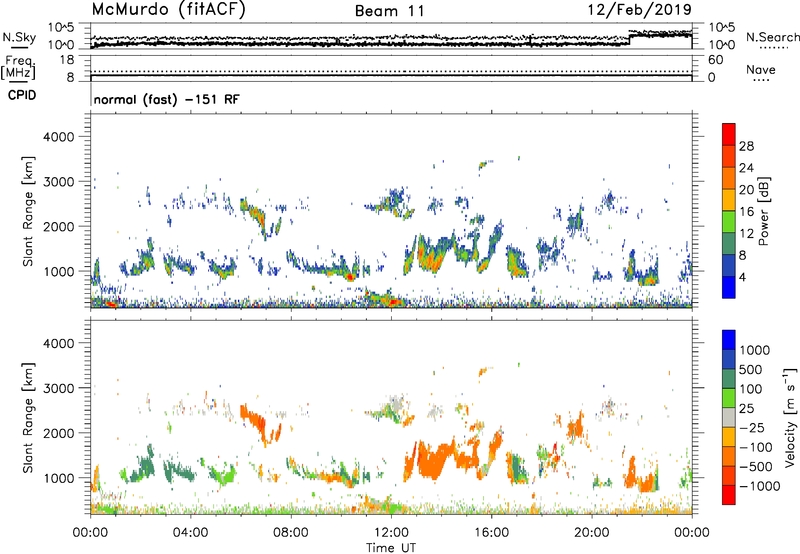
Task: Click the 'N.Sky' legend label
Action: click(x=19, y=37)
